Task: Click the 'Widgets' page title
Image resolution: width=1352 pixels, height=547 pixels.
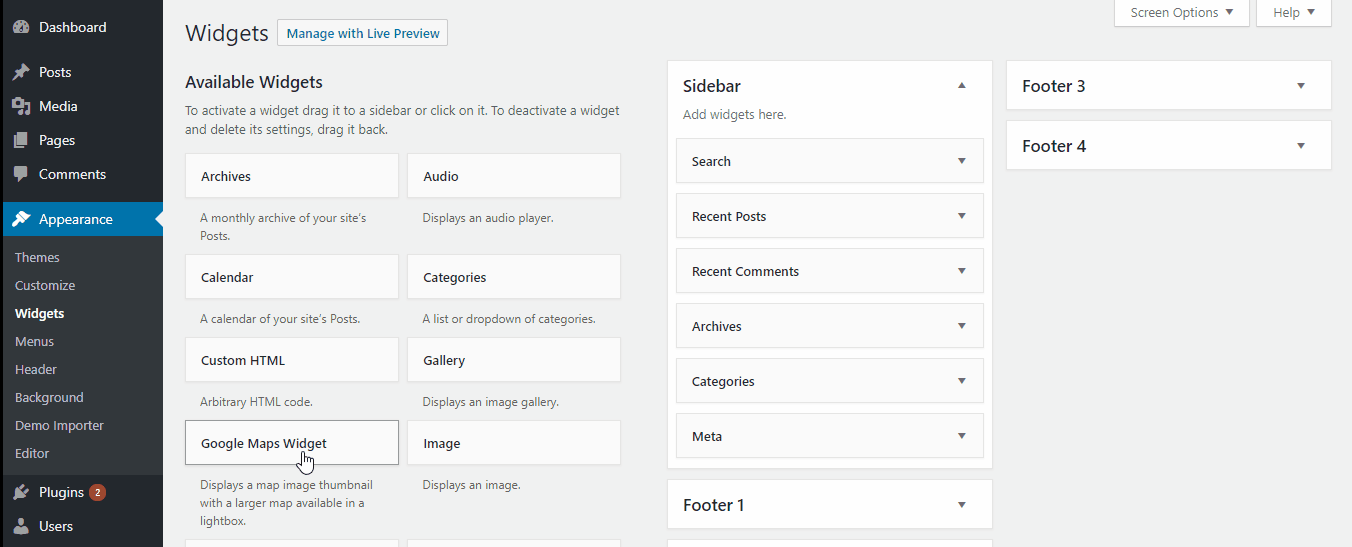Action: (x=227, y=33)
